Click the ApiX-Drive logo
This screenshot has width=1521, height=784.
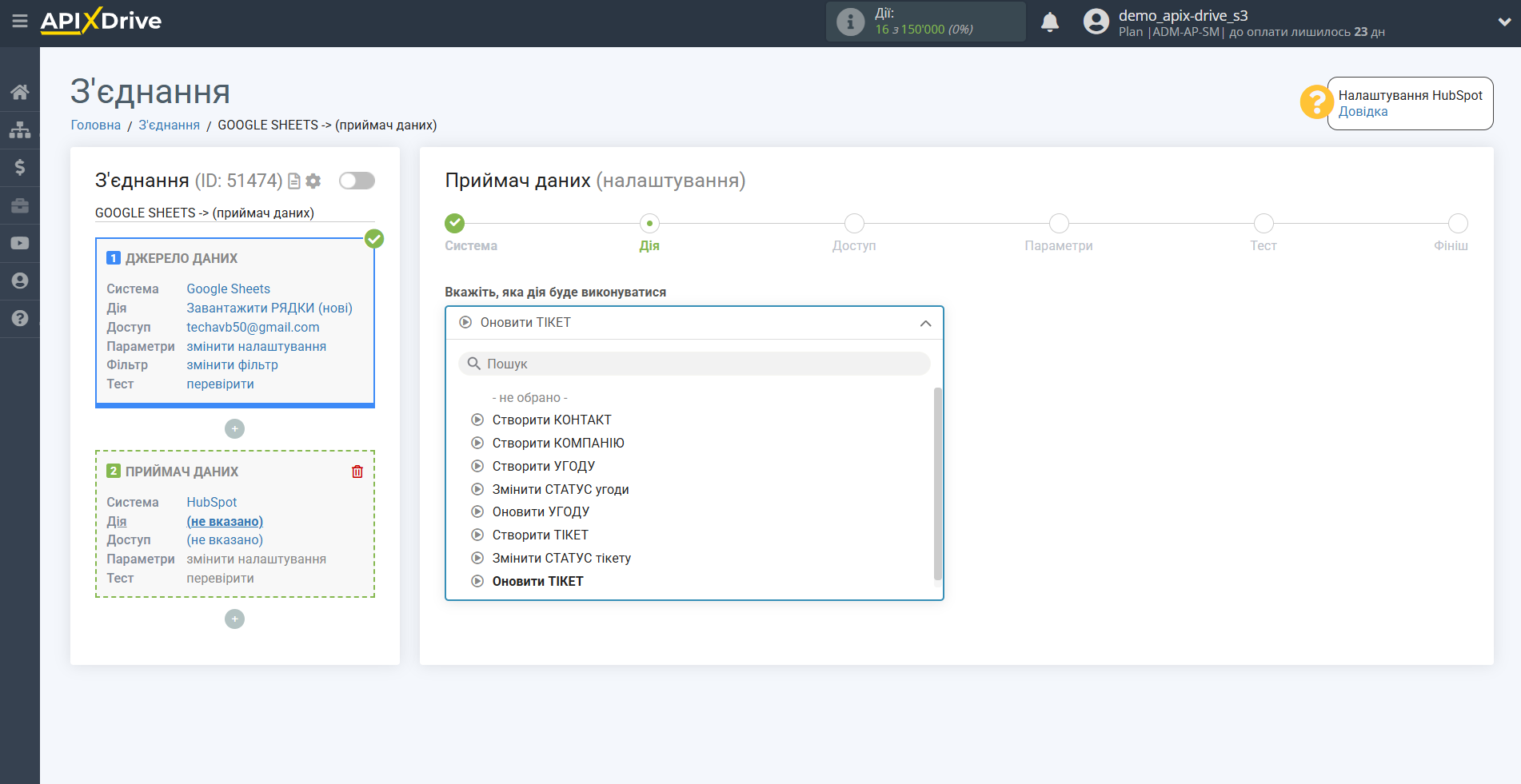click(101, 21)
